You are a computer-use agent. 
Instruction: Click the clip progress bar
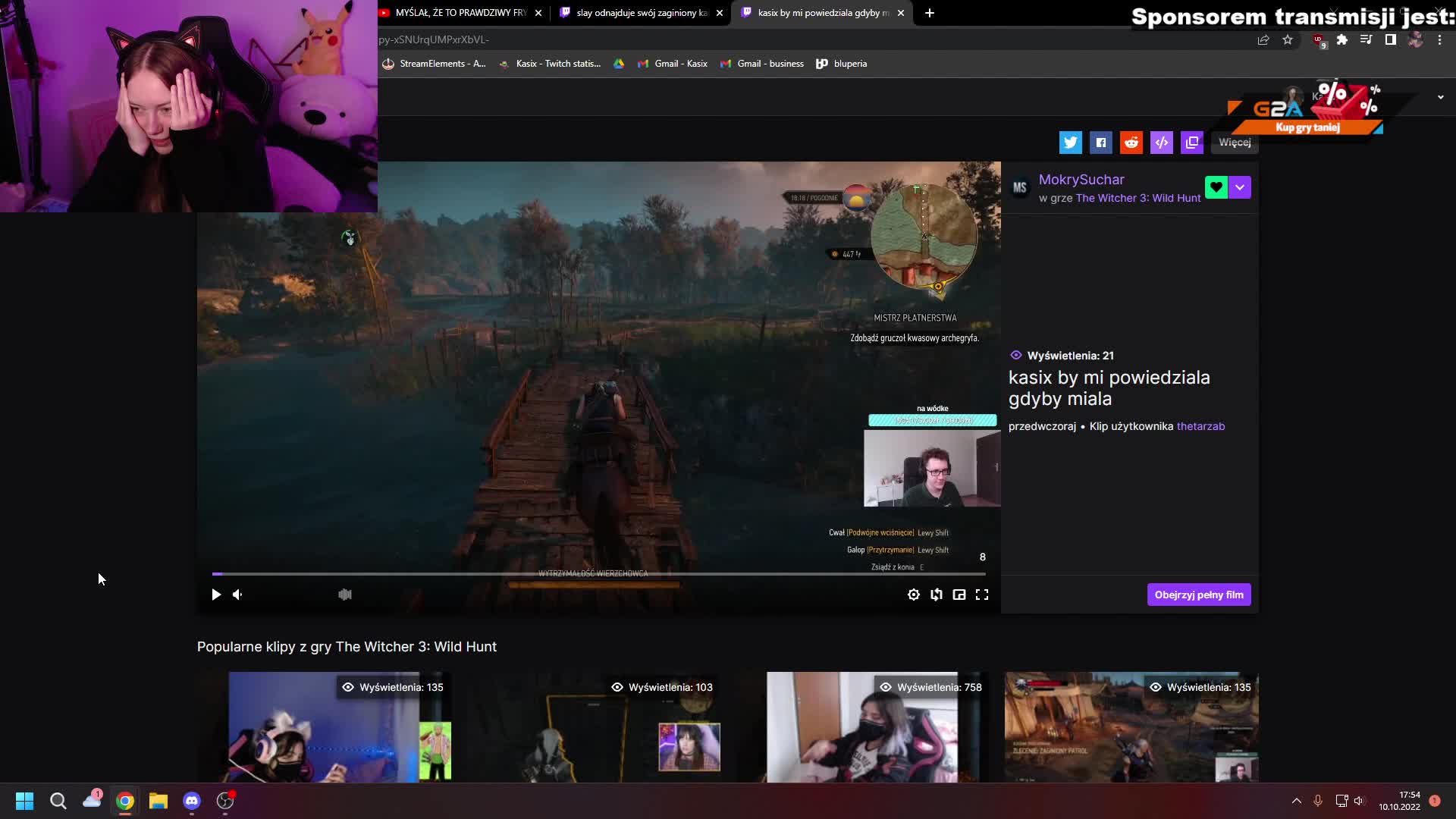[599, 574]
